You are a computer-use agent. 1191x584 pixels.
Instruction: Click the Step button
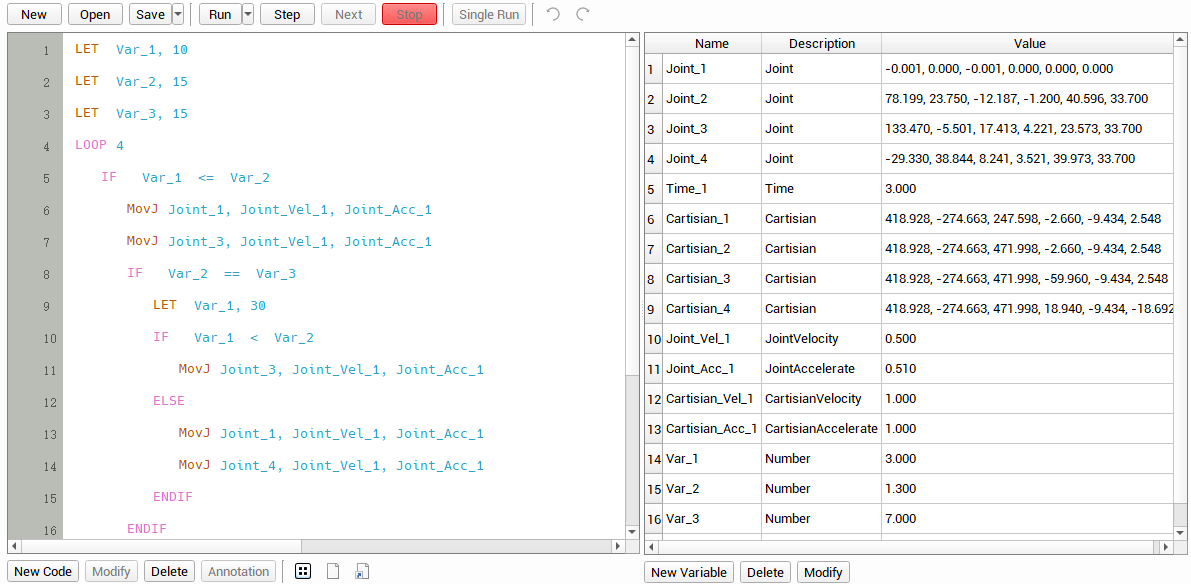pyautogui.click(x=287, y=15)
